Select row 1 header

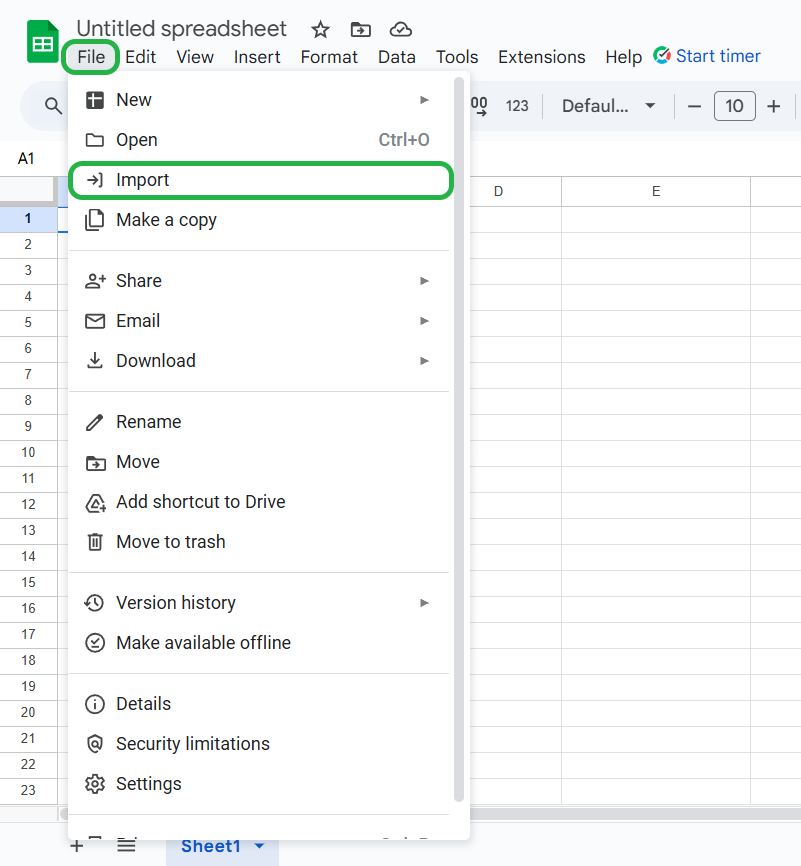28,219
